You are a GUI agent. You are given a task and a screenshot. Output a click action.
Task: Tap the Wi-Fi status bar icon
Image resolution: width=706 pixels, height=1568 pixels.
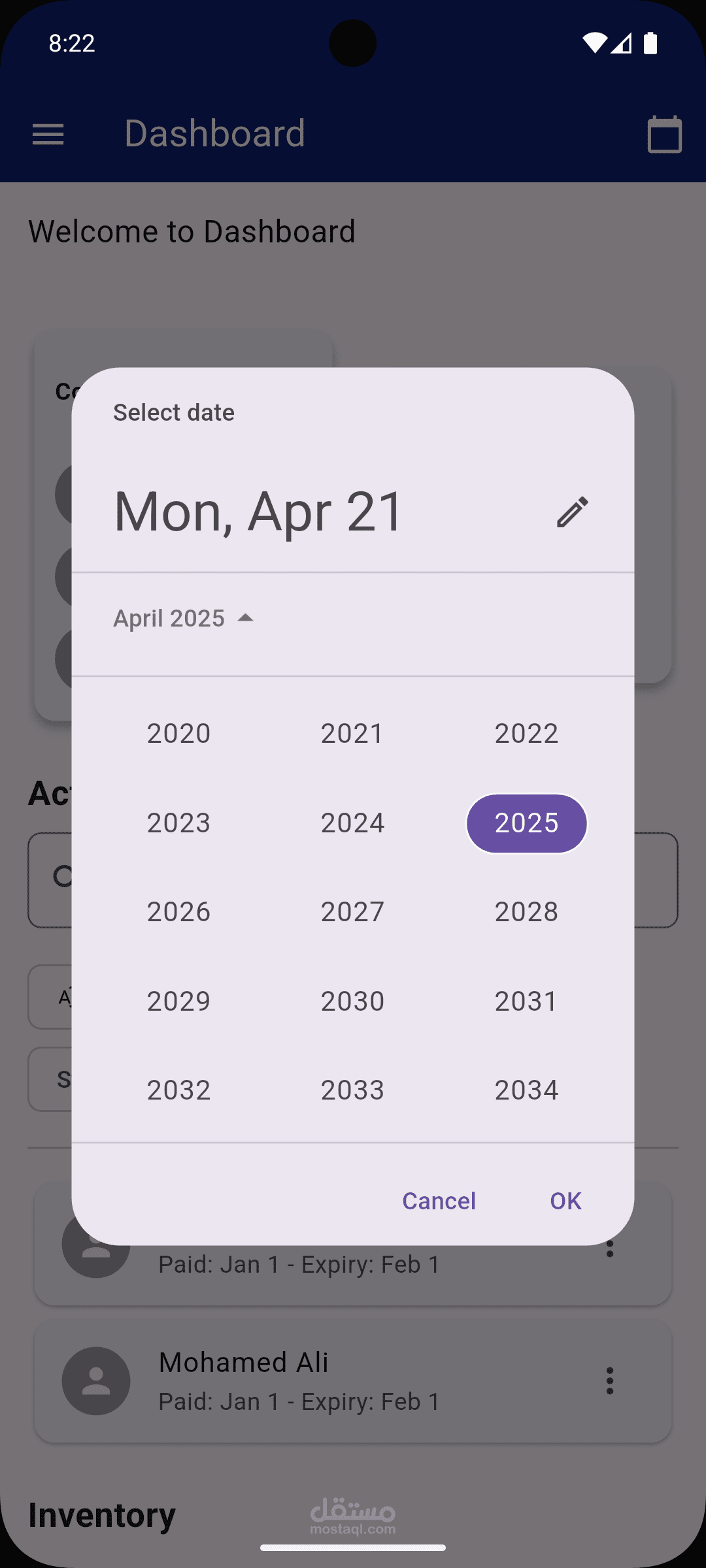tap(594, 43)
